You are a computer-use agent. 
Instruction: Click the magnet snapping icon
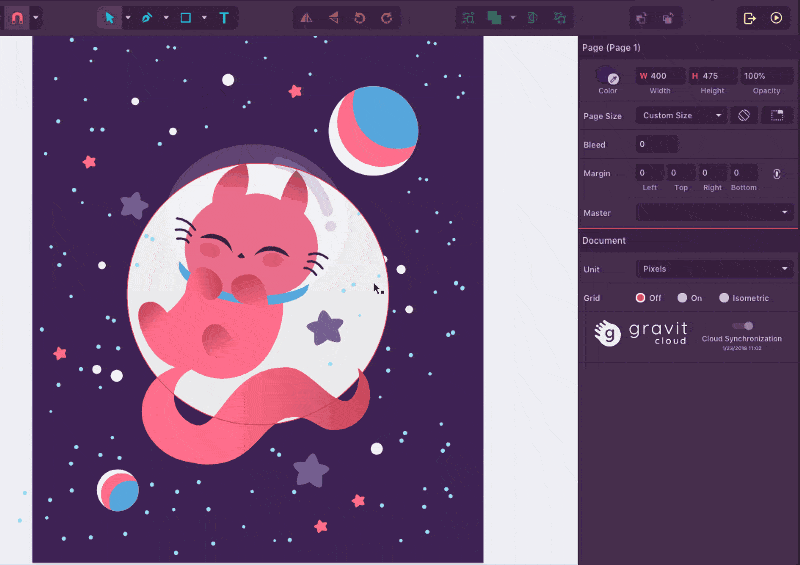coord(17,18)
